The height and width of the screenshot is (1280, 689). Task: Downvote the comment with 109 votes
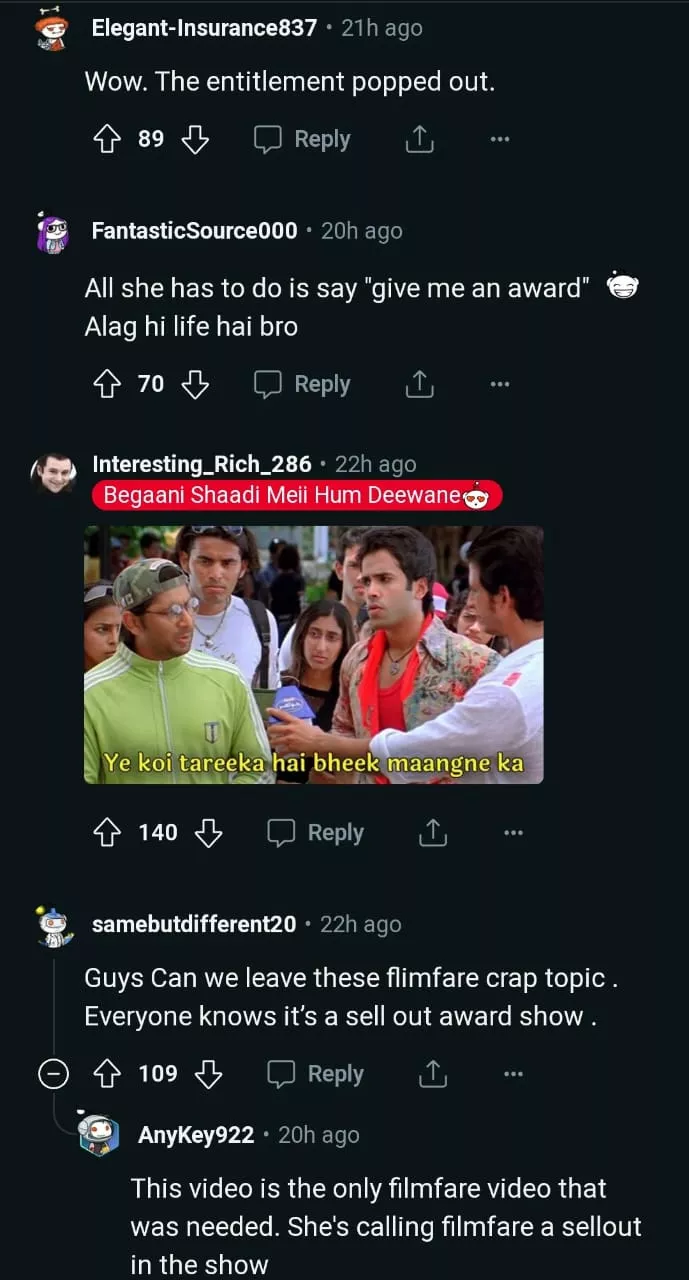click(x=208, y=1074)
